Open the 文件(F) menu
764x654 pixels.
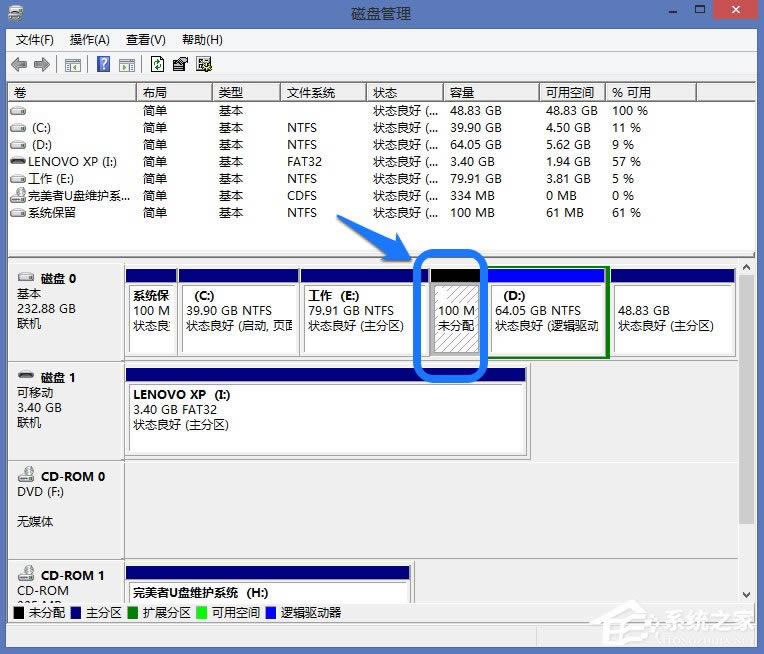point(35,40)
